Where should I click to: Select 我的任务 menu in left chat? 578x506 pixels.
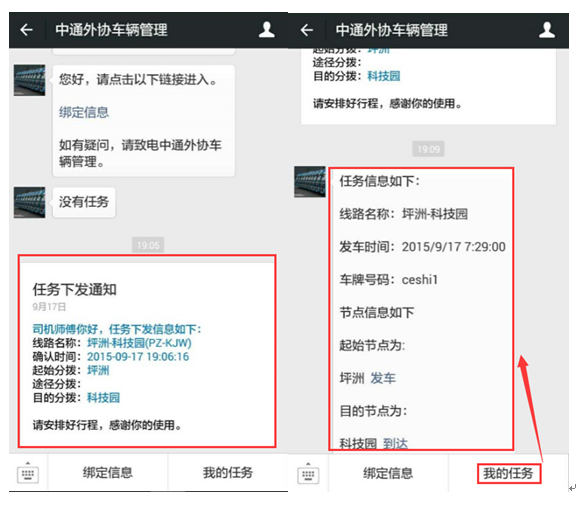228,472
